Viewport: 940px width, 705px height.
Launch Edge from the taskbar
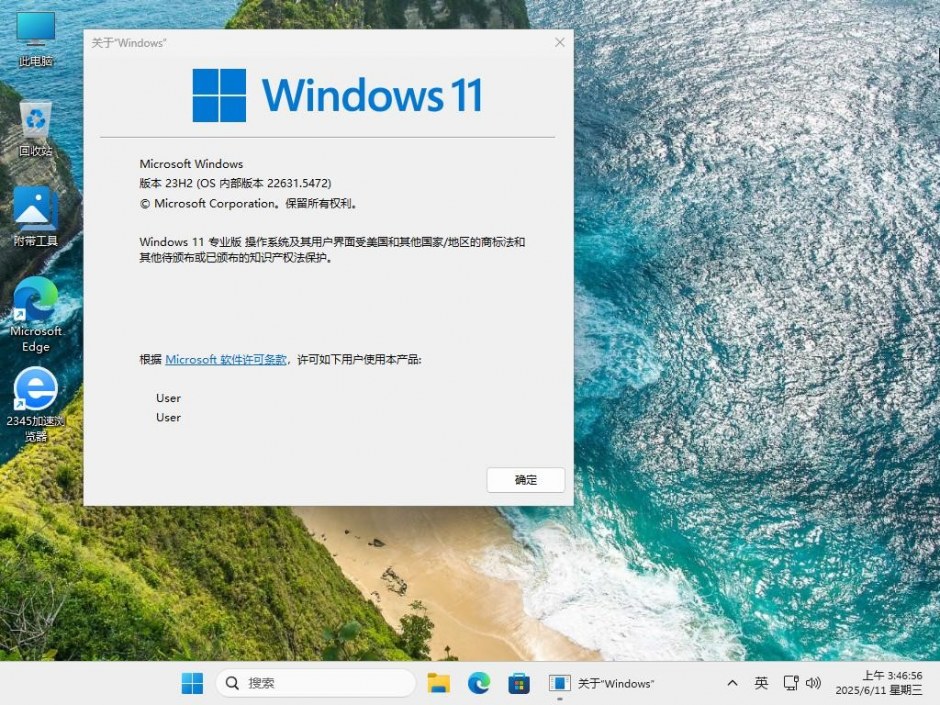click(x=478, y=683)
